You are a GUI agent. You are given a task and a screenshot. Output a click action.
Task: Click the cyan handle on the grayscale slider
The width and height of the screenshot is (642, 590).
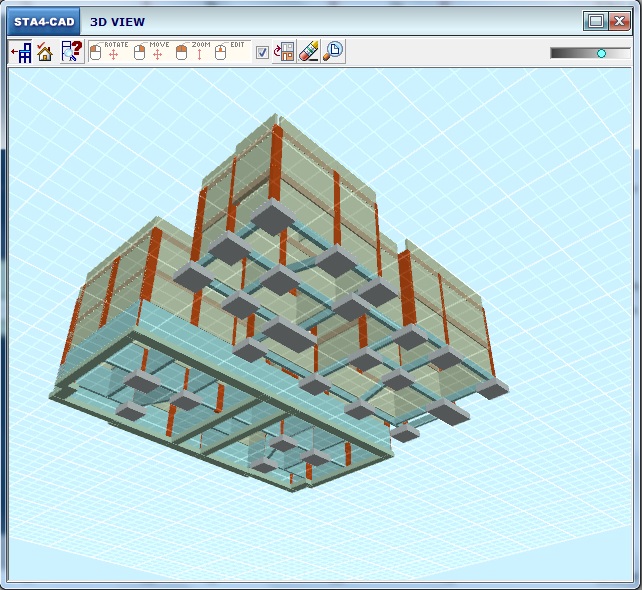[x=601, y=53]
